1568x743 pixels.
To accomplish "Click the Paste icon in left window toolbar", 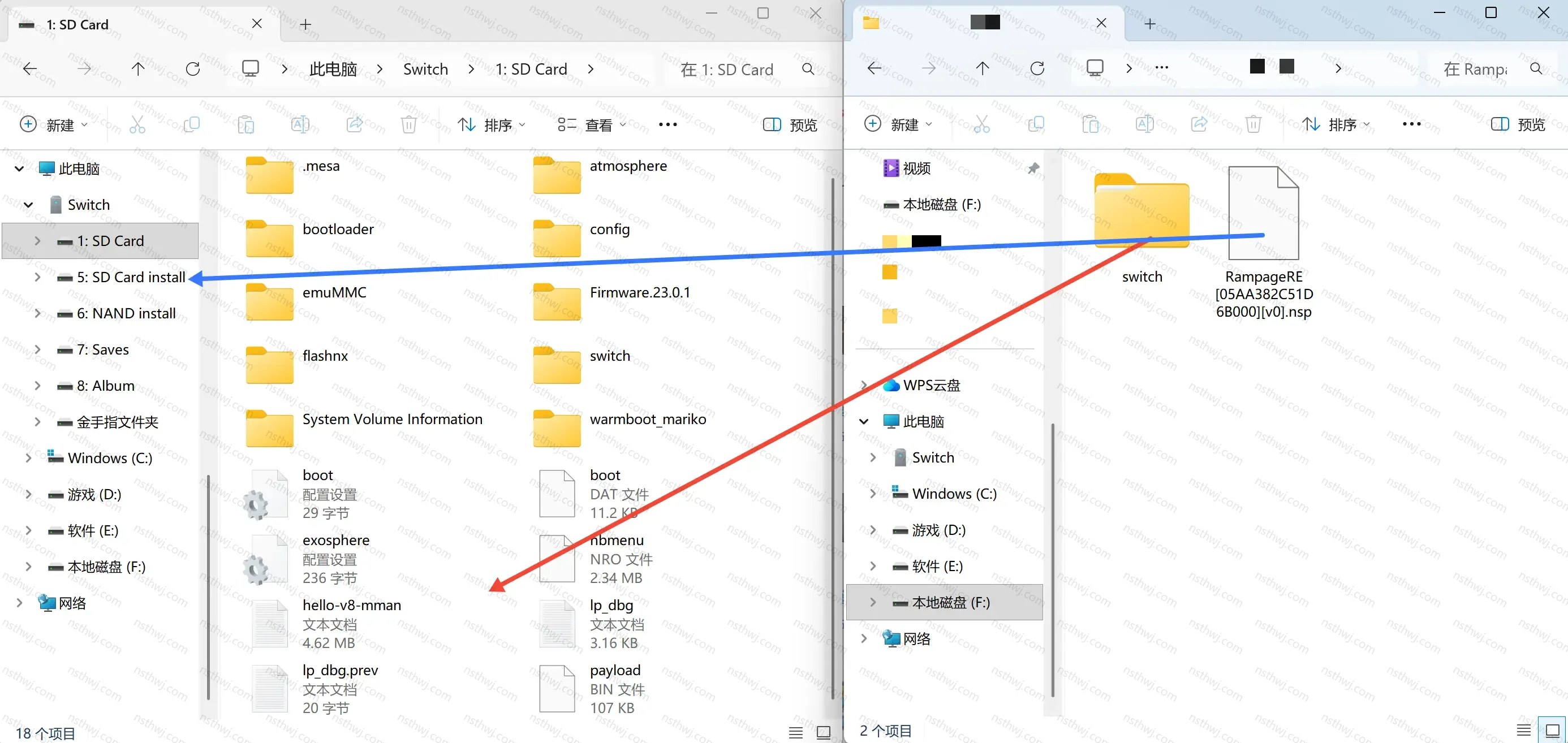I will click(246, 125).
